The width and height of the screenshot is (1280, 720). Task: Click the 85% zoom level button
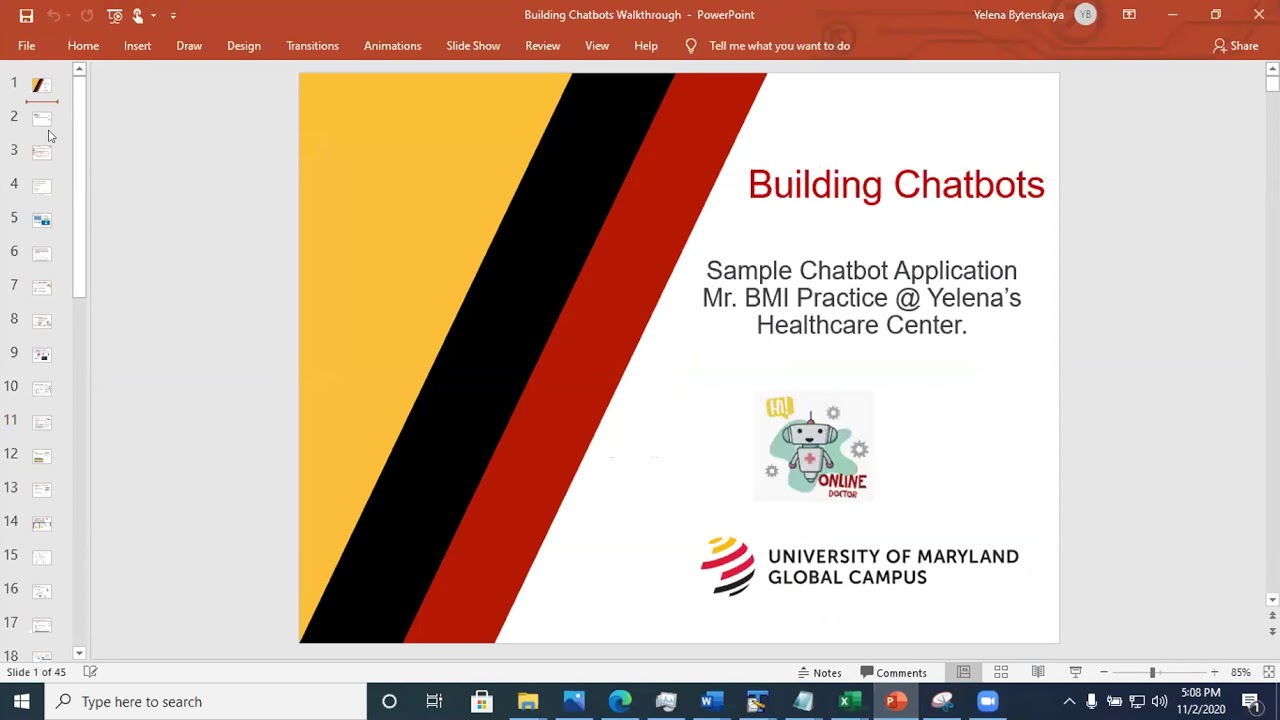[1240, 672]
